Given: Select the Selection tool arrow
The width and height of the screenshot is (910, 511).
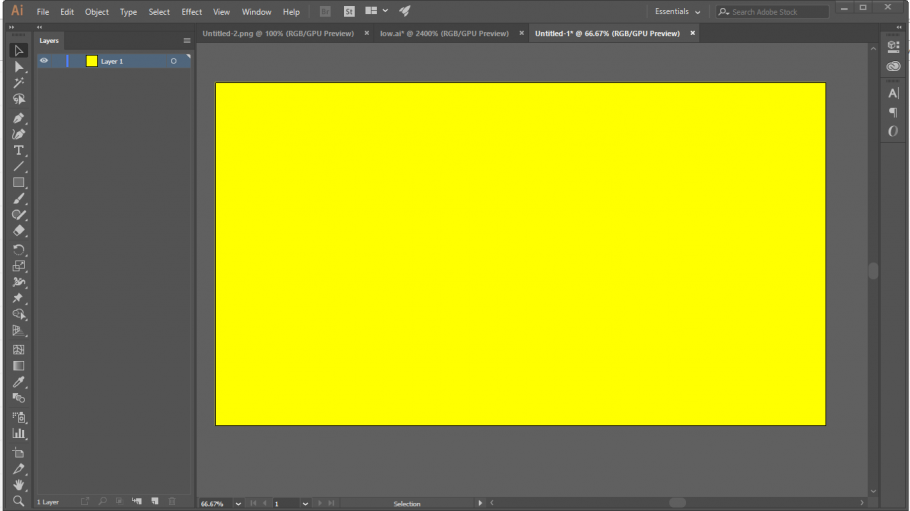Looking at the screenshot, I should pos(19,51).
